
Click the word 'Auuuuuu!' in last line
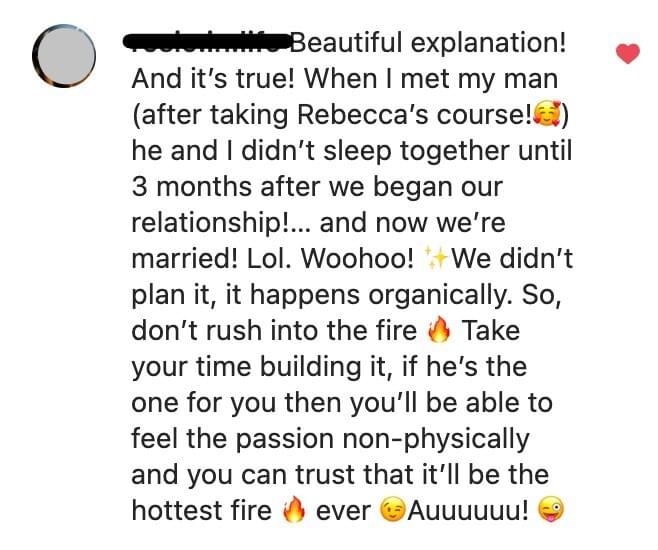pos(469,510)
